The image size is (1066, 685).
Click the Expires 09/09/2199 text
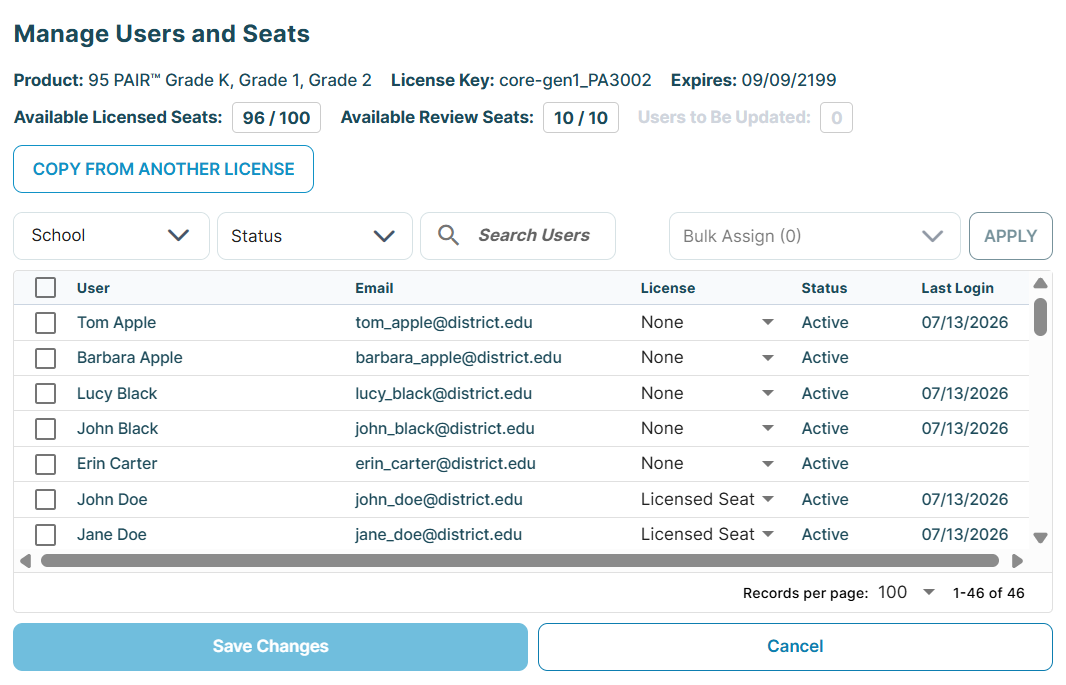pyautogui.click(x=753, y=80)
